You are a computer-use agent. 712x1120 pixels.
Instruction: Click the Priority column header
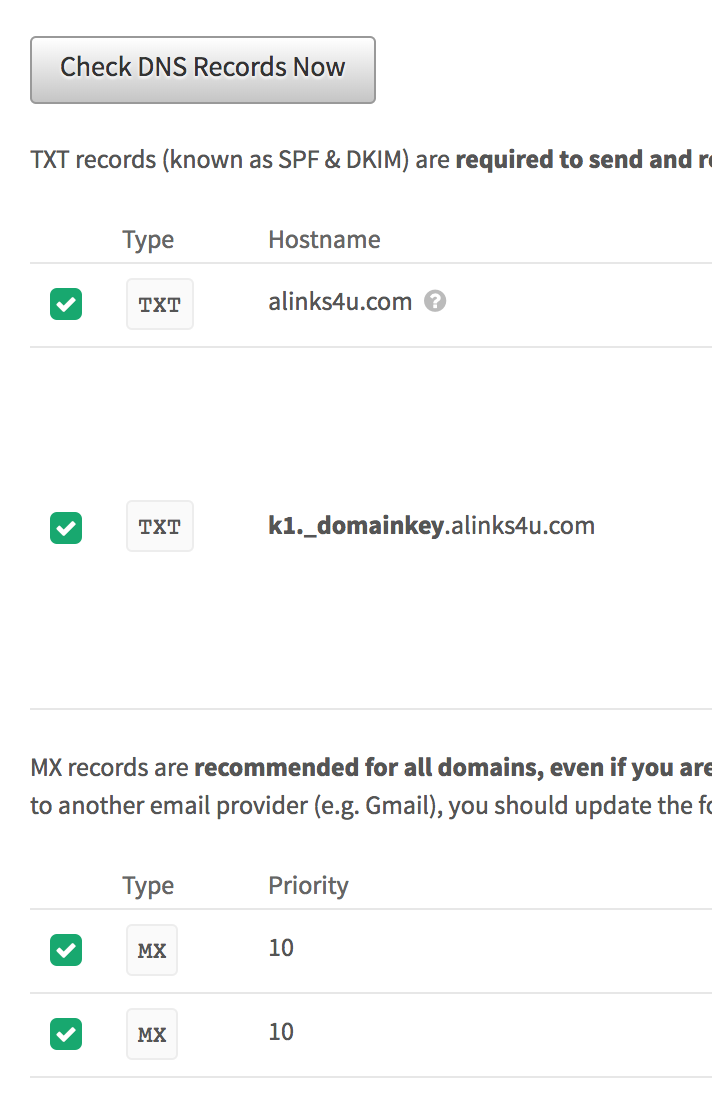[308, 886]
